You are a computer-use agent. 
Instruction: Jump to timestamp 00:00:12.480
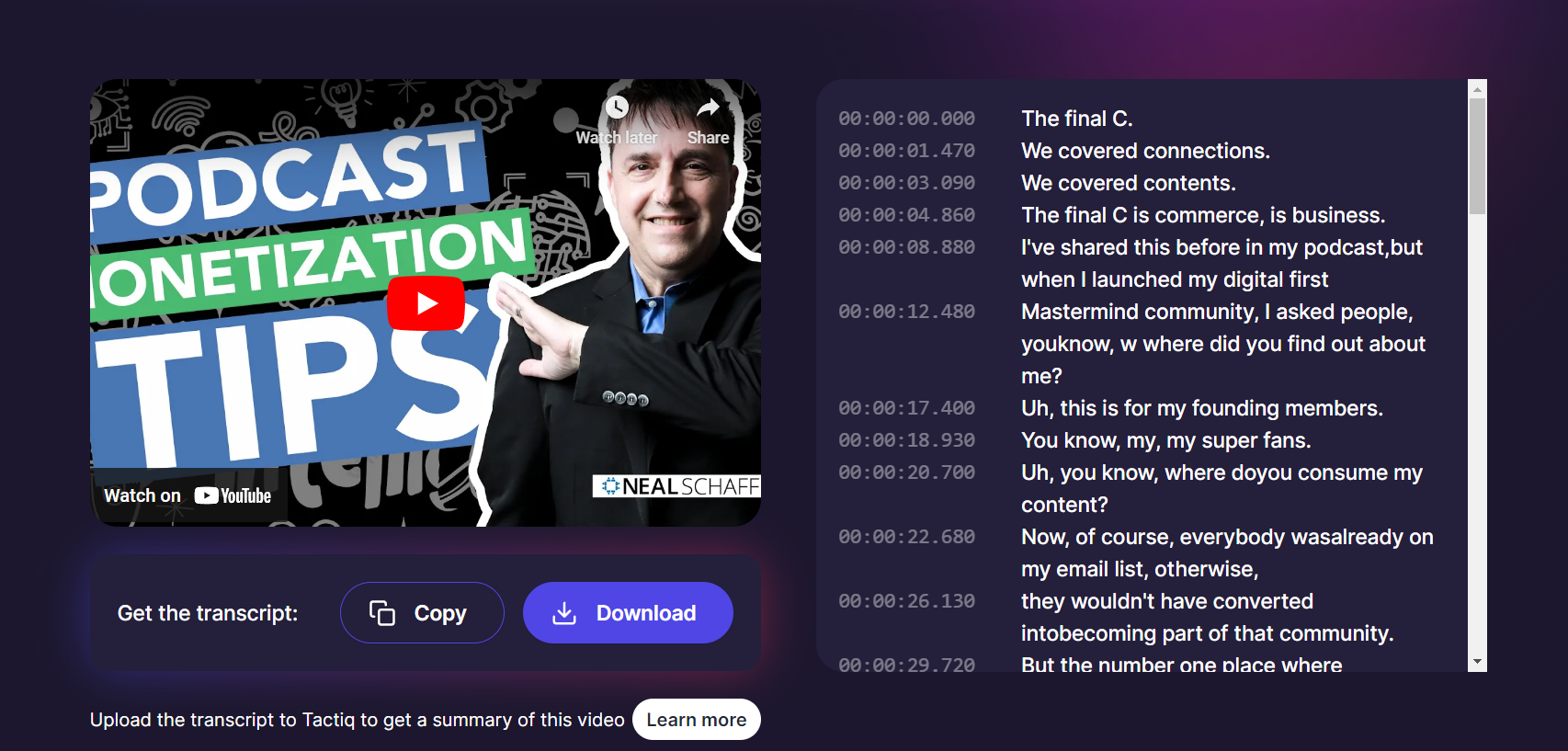coord(906,312)
